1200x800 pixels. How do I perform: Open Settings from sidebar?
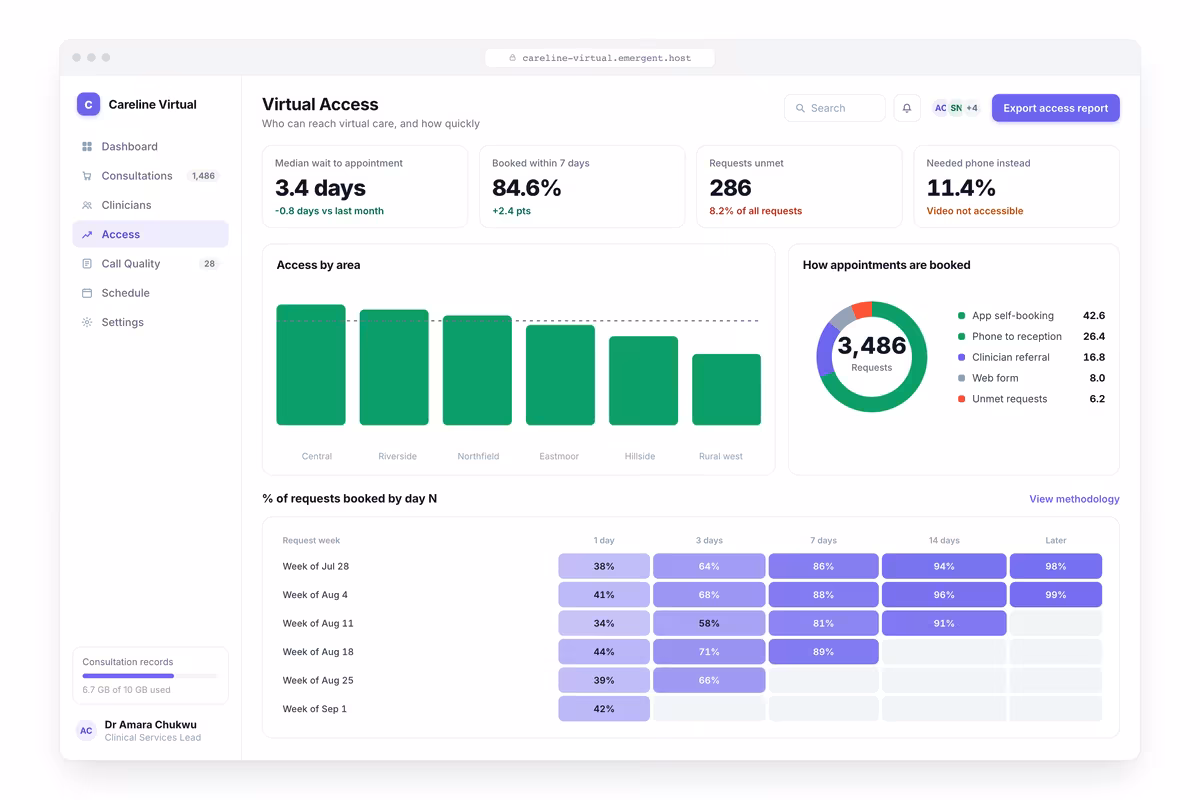(x=150, y=322)
